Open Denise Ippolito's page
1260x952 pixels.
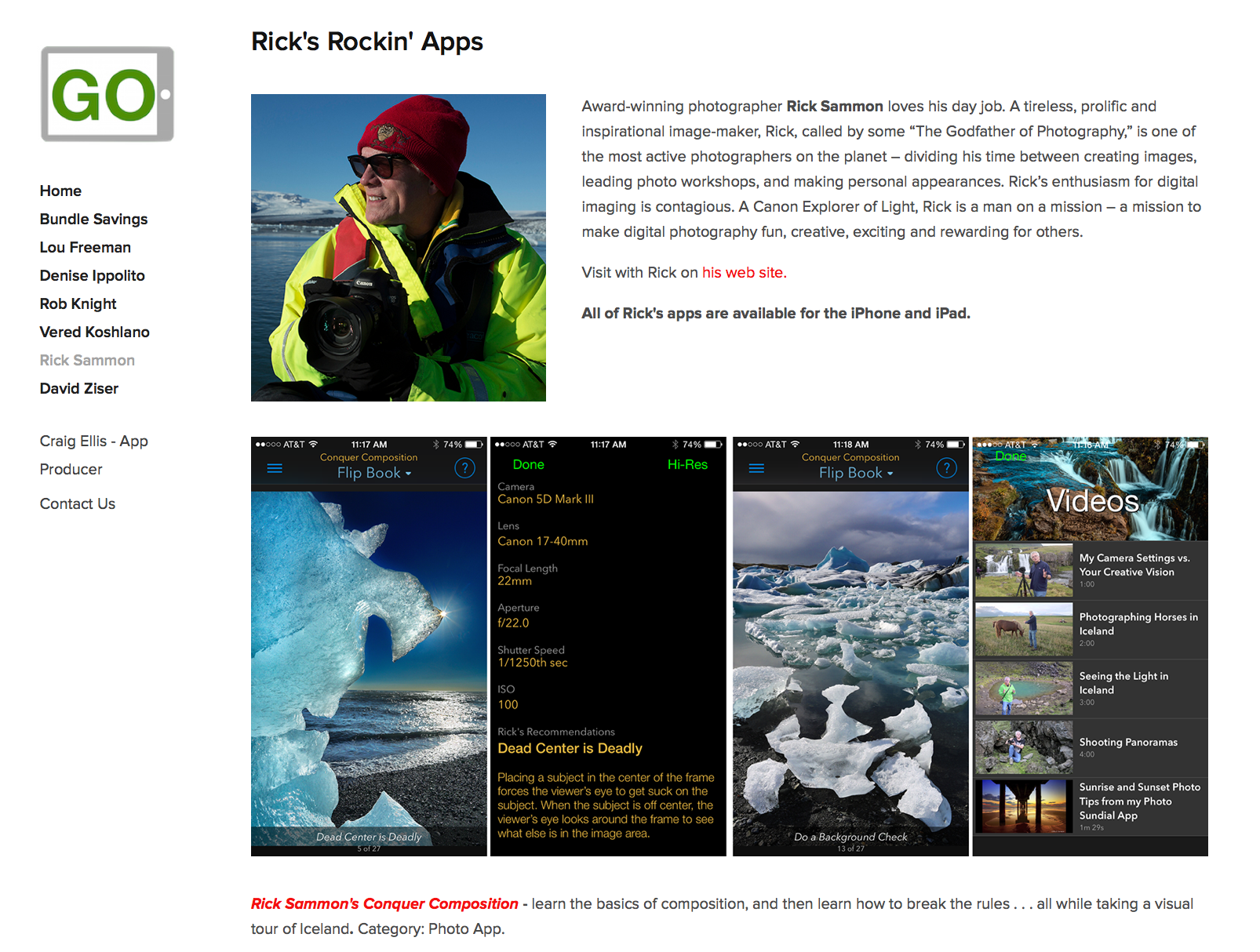pos(93,275)
